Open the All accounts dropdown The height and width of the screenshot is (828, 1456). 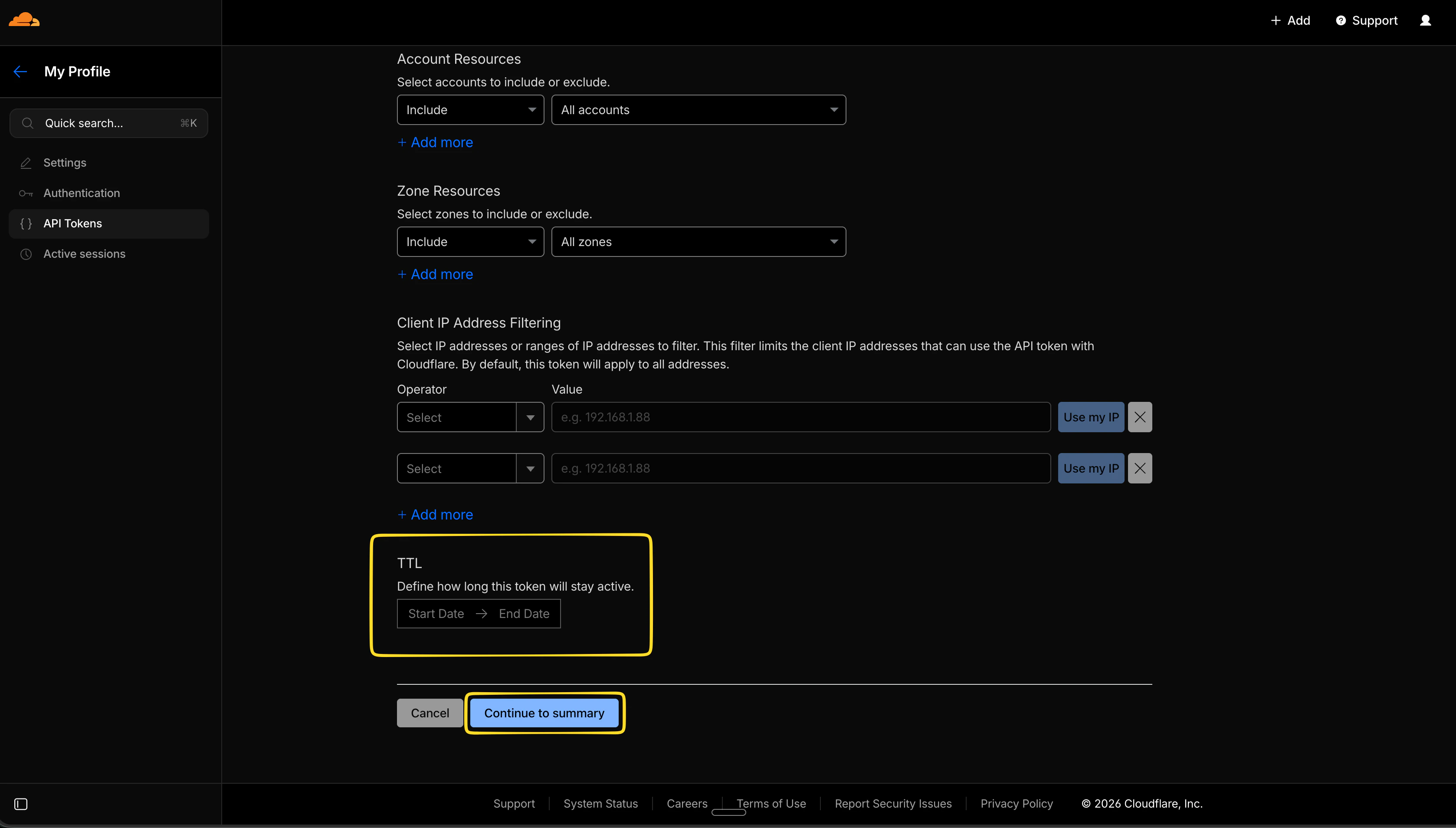(x=698, y=109)
